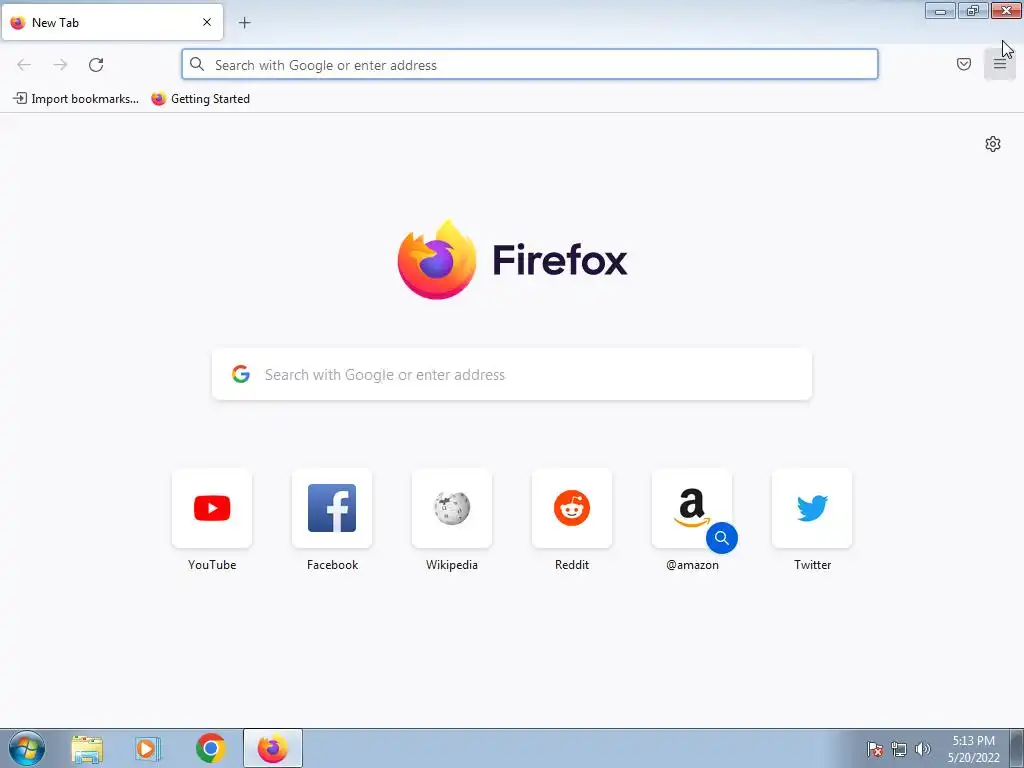This screenshot has height=768, width=1024.
Task: Click the toolbar address bar field
Action: pos(530,65)
